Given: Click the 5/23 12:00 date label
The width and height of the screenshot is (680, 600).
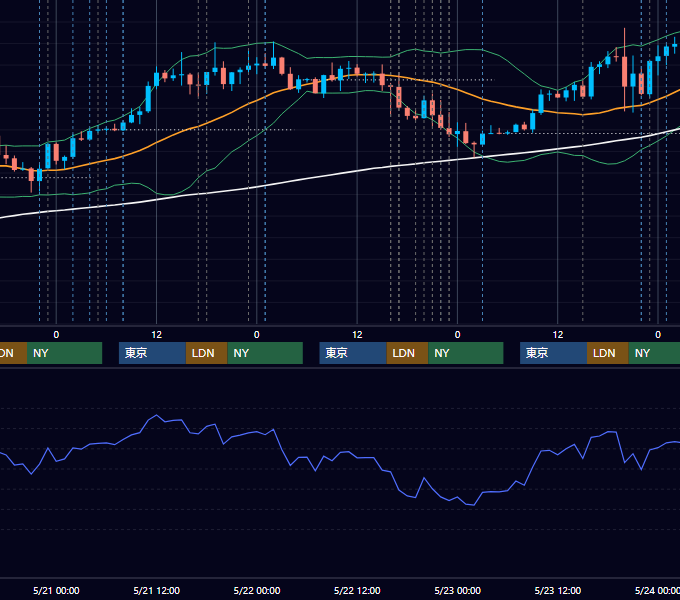Looking at the screenshot, I should [558, 590].
